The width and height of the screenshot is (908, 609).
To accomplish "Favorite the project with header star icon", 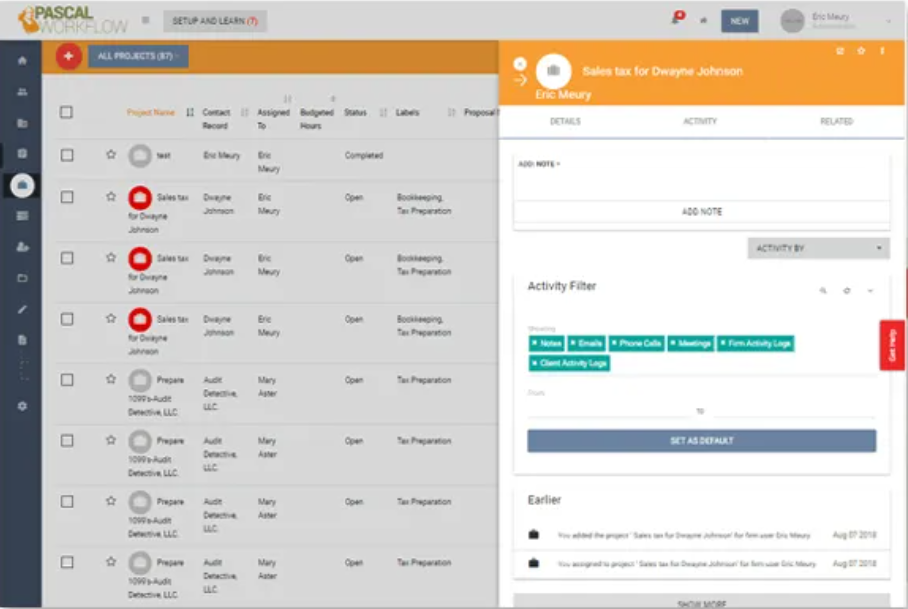I will click(x=861, y=51).
